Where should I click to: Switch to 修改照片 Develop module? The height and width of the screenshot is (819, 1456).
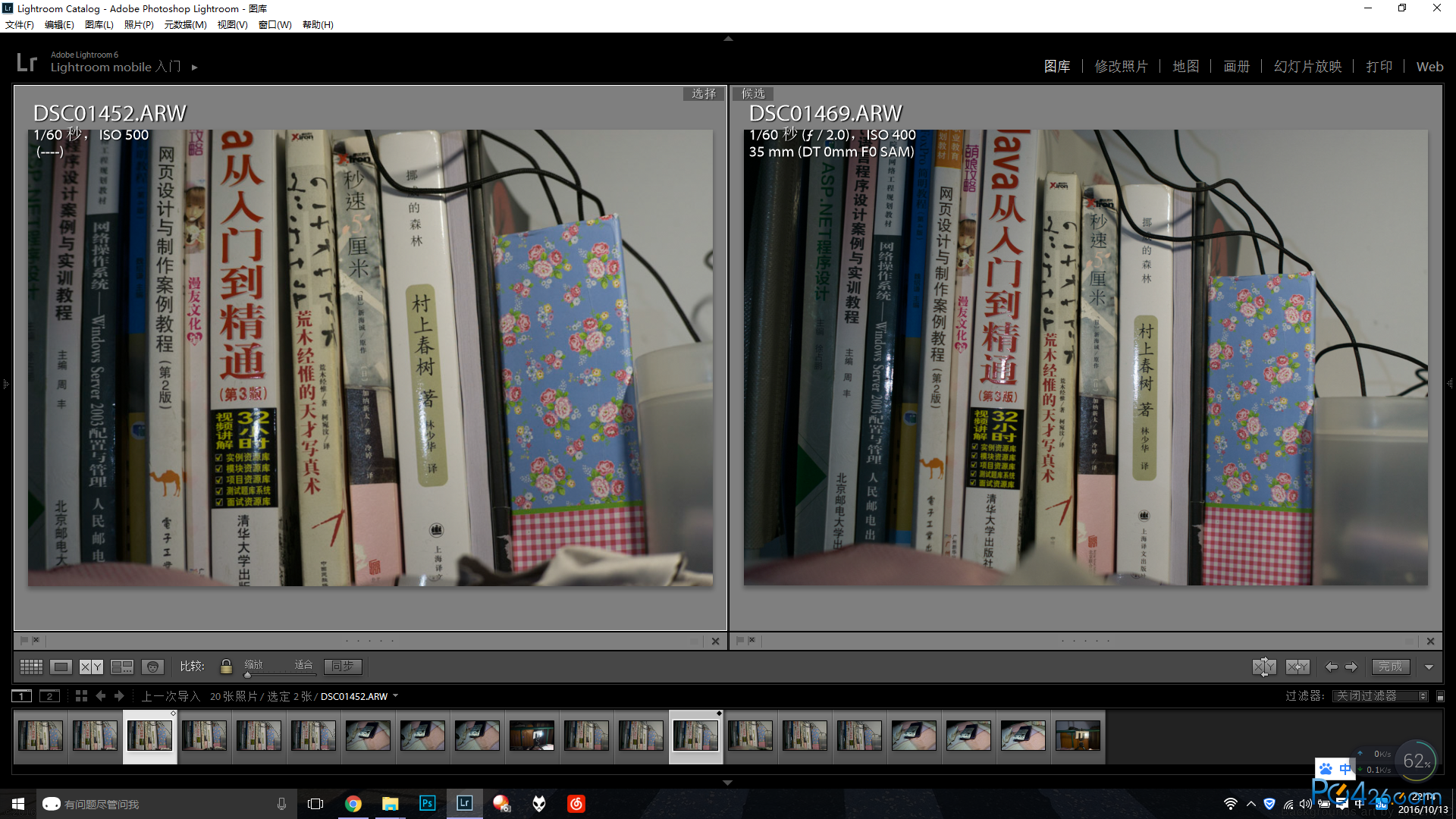pos(1122,67)
